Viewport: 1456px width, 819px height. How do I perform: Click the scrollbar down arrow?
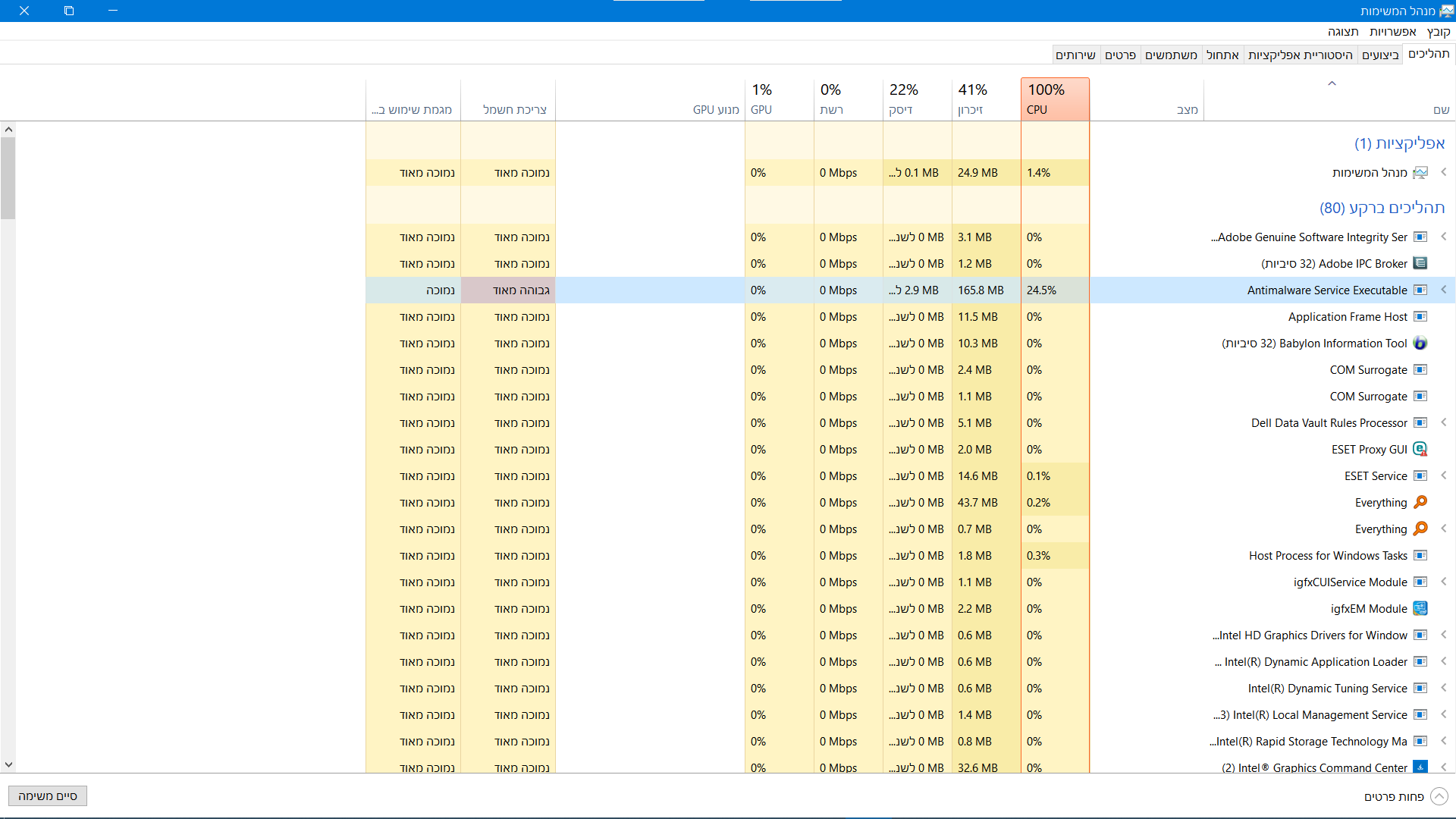8,765
